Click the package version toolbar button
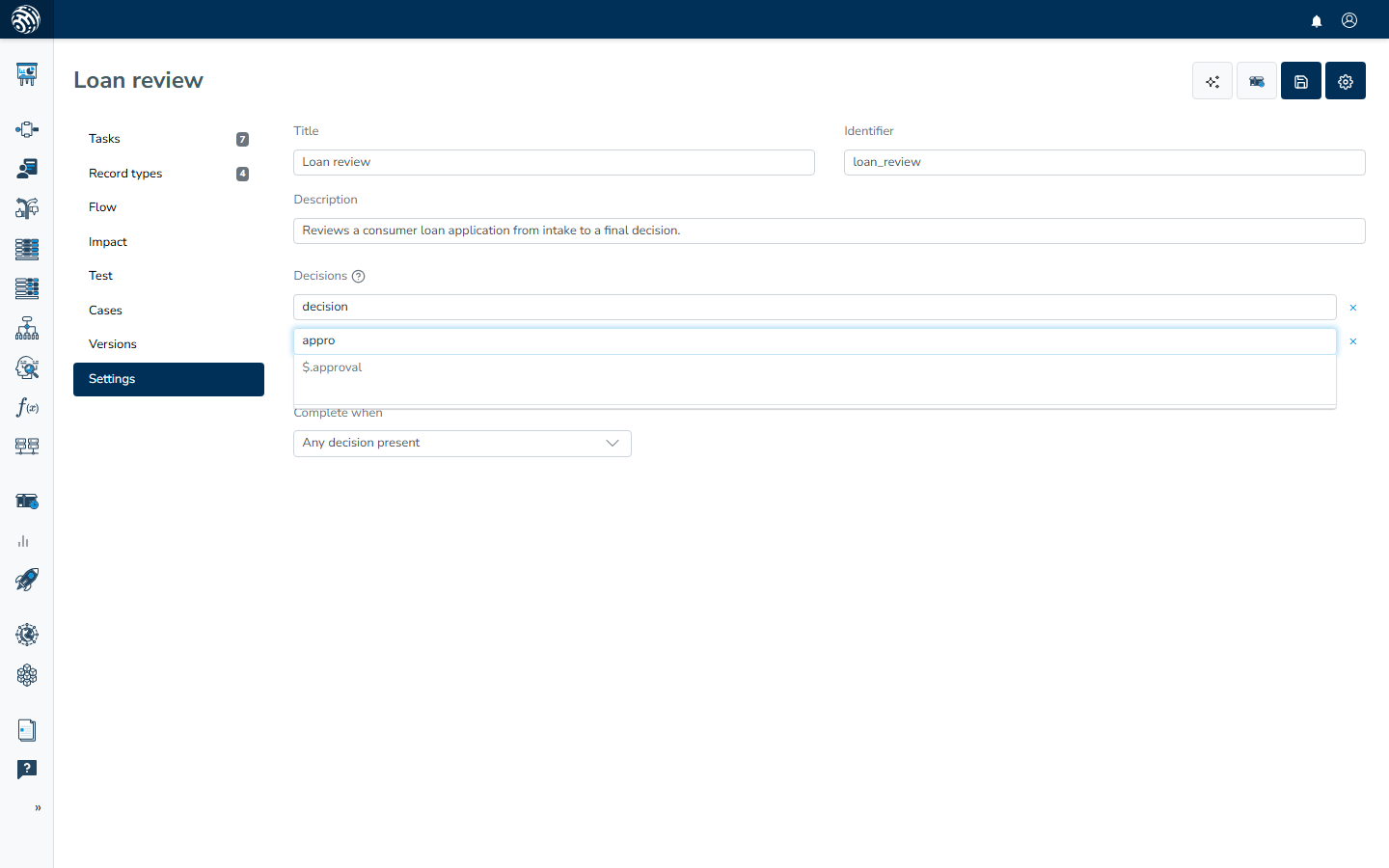Image resolution: width=1389 pixels, height=868 pixels. click(1257, 81)
